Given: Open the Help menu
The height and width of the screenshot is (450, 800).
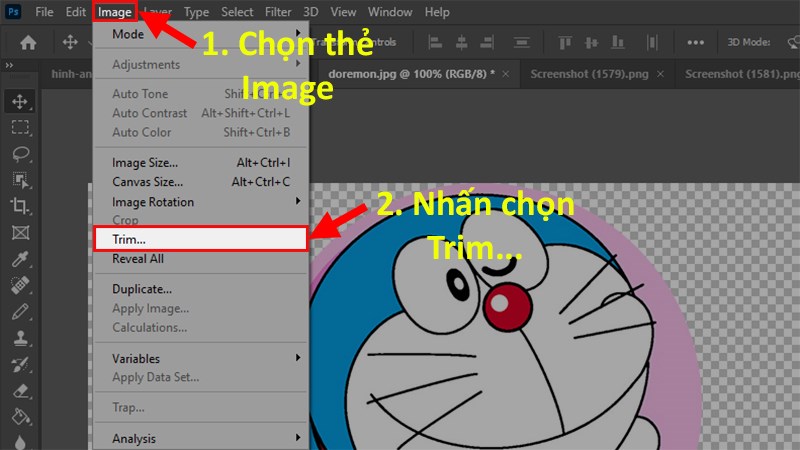Looking at the screenshot, I should click(x=437, y=12).
